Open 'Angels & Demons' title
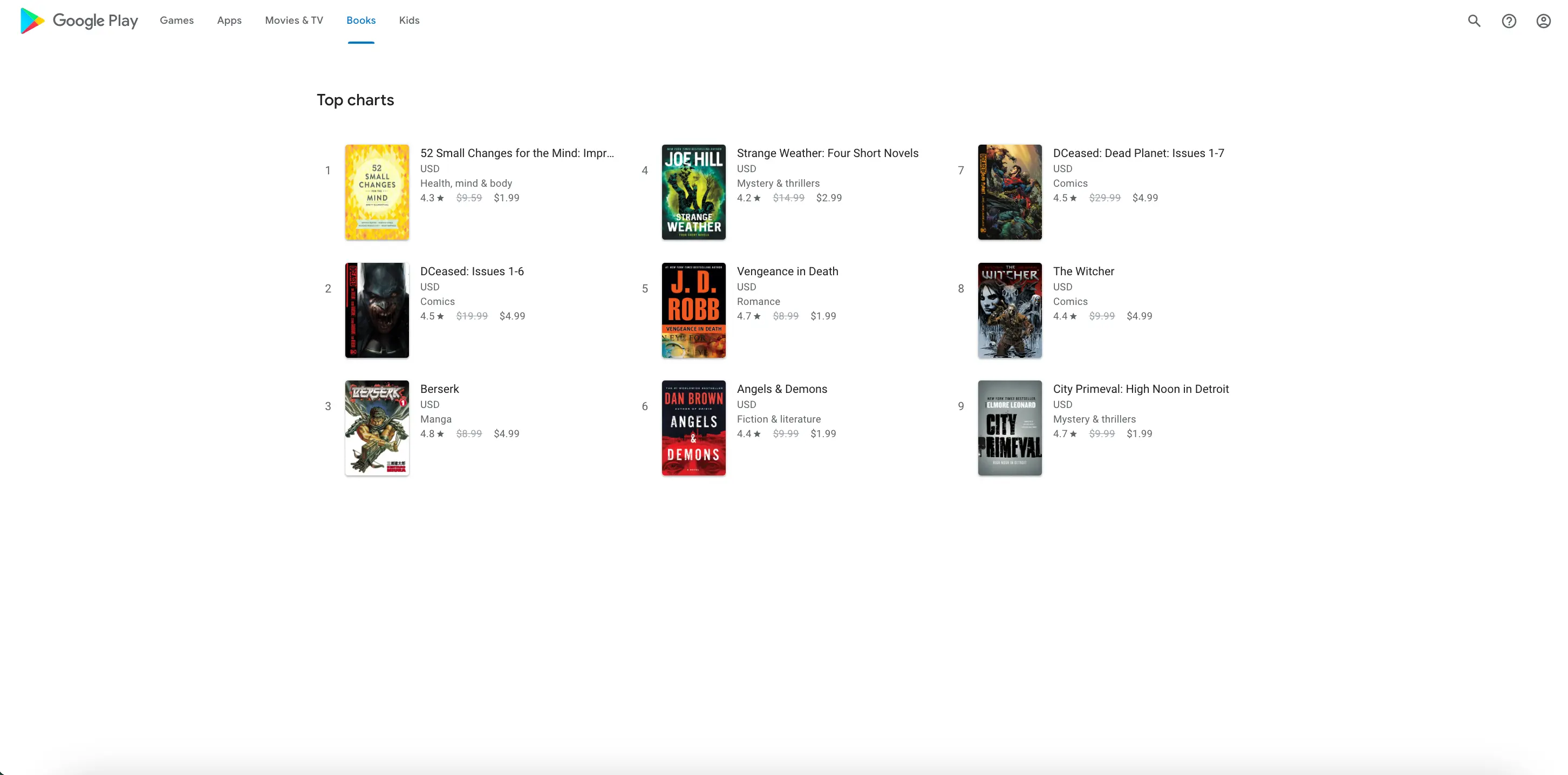Image resolution: width=1568 pixels, height=775 pixels. (781, 389)
